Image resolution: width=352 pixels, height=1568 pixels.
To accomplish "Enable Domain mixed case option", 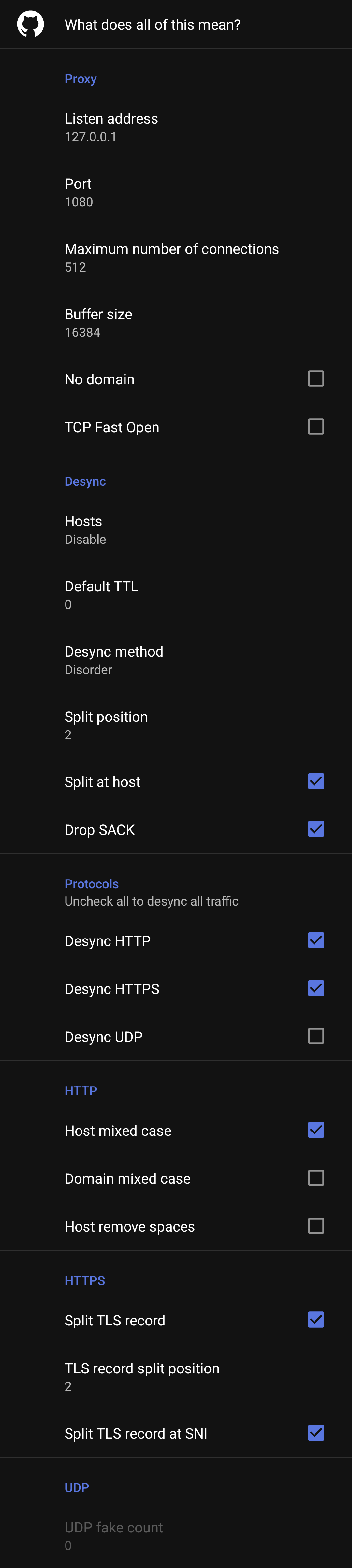I will coord(315,1178).
